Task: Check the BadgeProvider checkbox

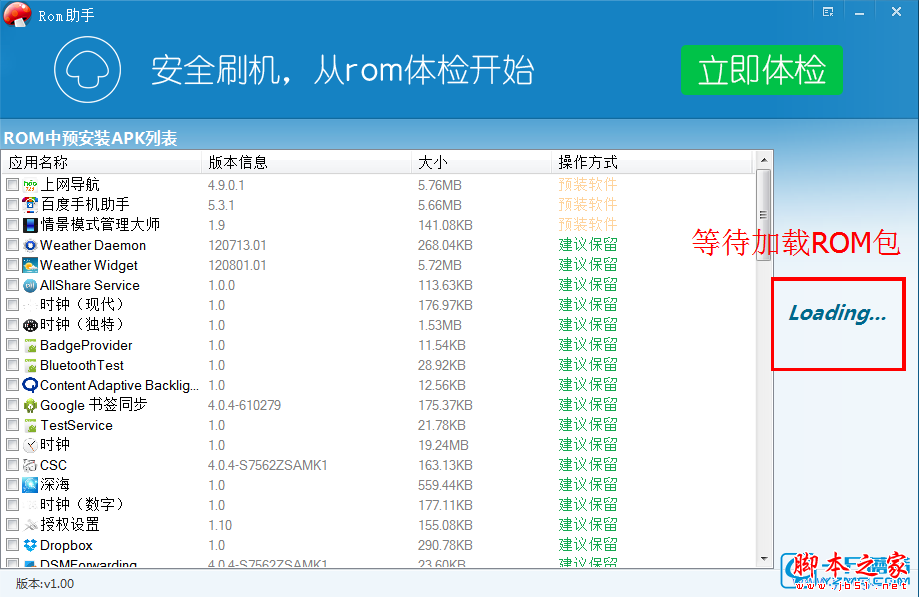Action: (x=12, y=344)
